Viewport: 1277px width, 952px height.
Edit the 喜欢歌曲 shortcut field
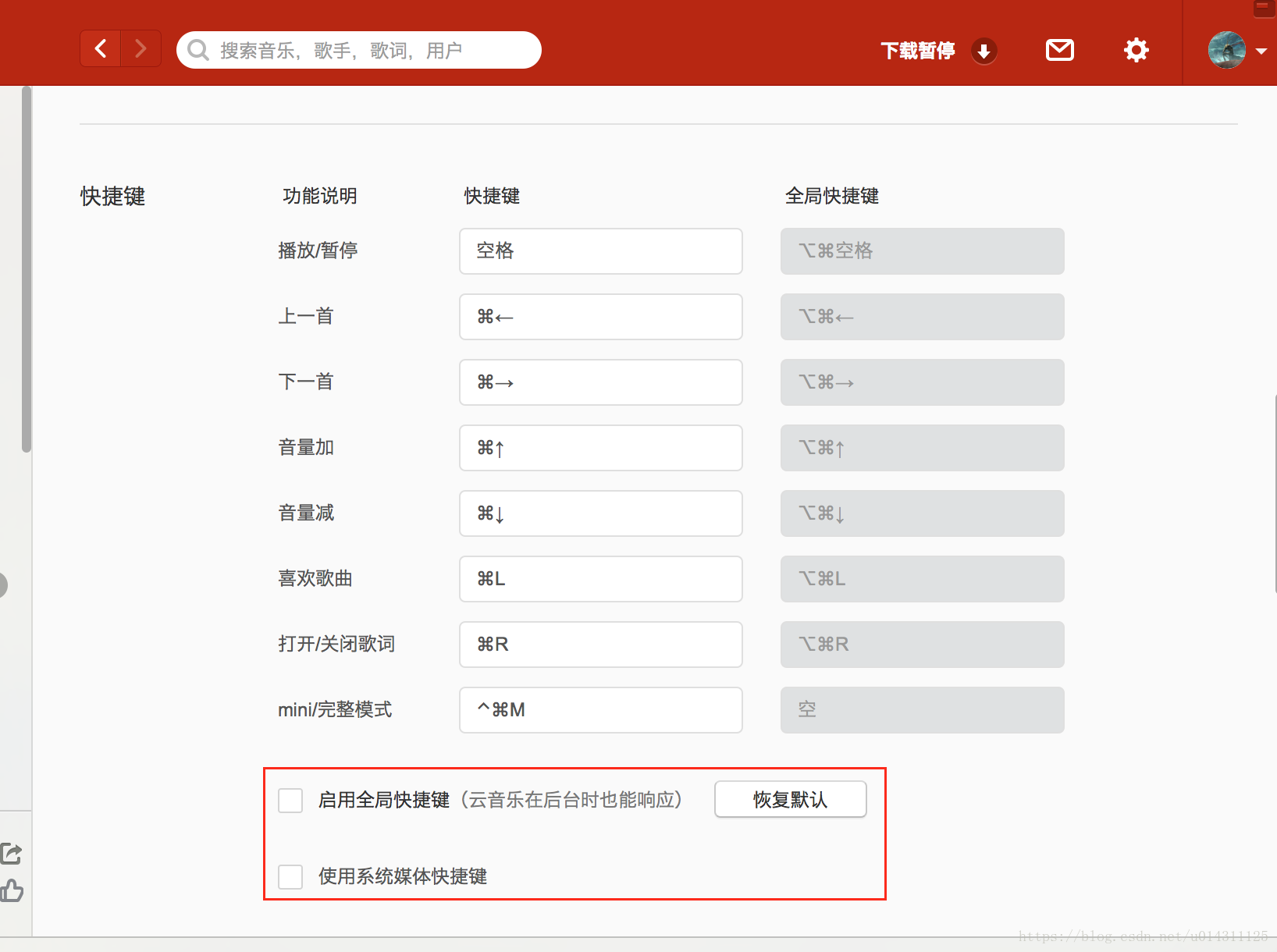(601, 579)
